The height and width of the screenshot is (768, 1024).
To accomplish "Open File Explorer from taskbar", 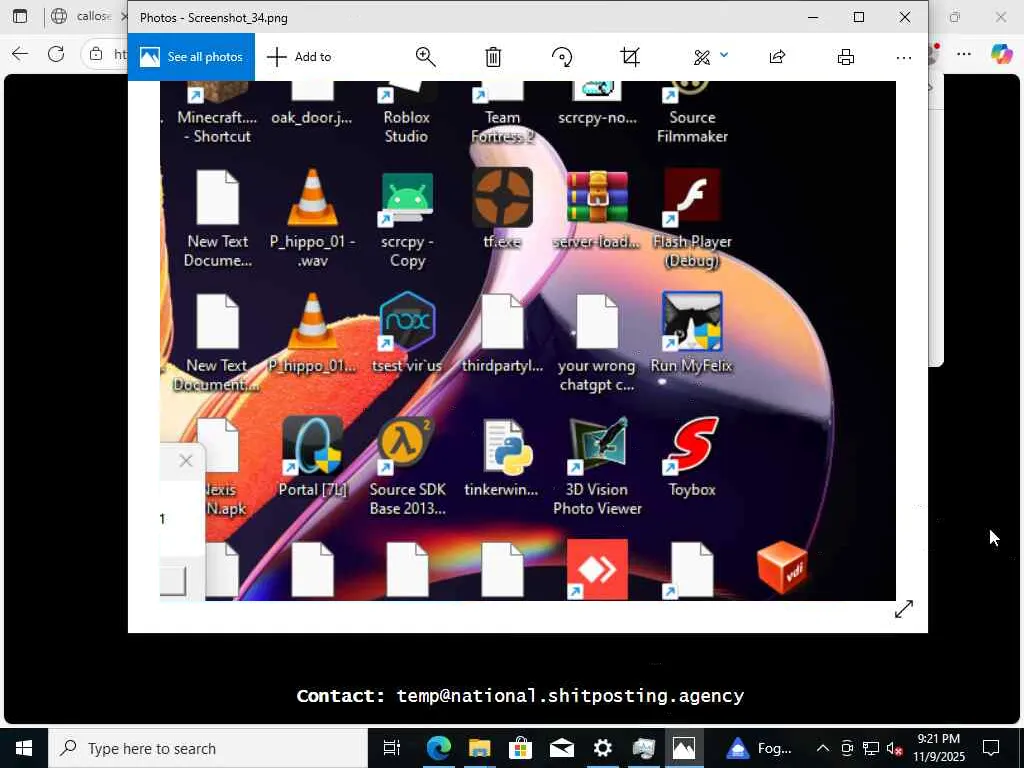I will pos(479,748).
